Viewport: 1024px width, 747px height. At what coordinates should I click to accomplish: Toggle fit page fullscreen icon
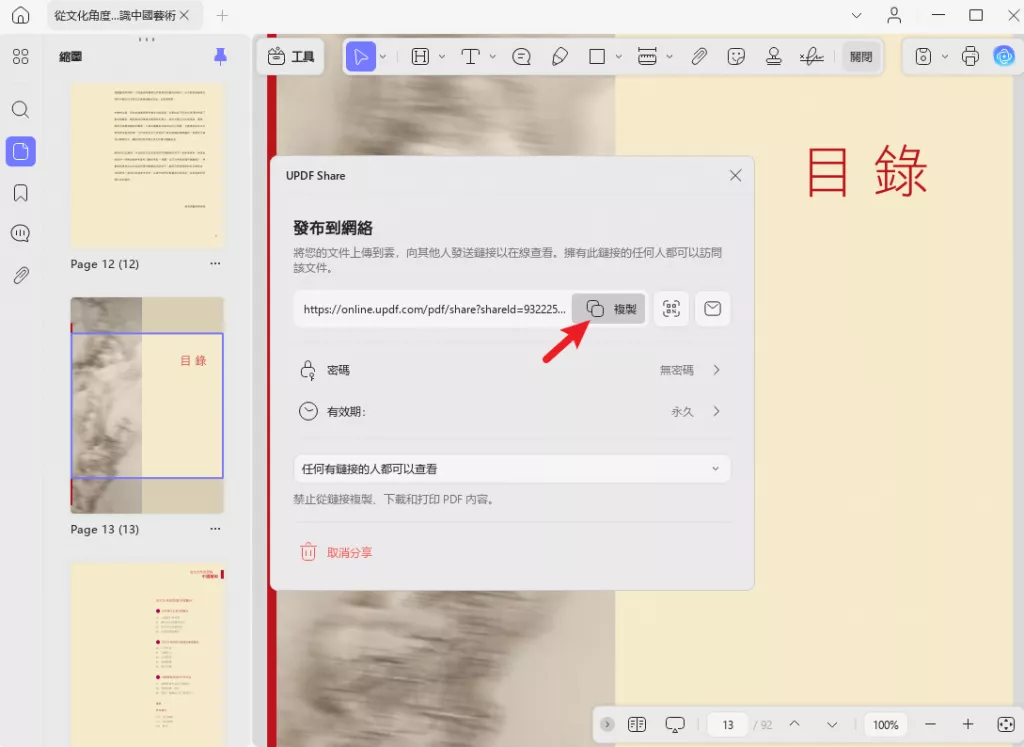pos(1006,724)
